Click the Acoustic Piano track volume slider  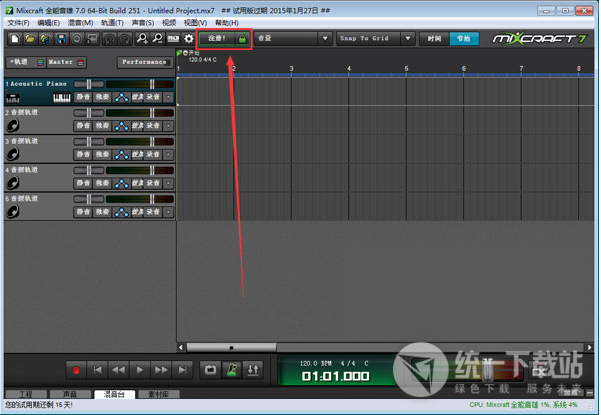pos(88,84)
